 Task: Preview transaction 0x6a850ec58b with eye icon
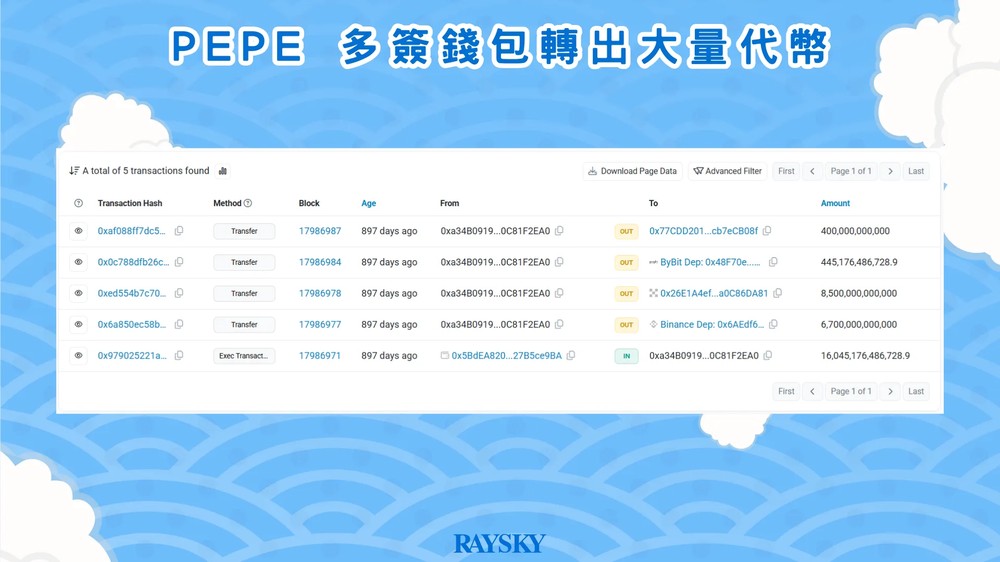click(78, 324)
